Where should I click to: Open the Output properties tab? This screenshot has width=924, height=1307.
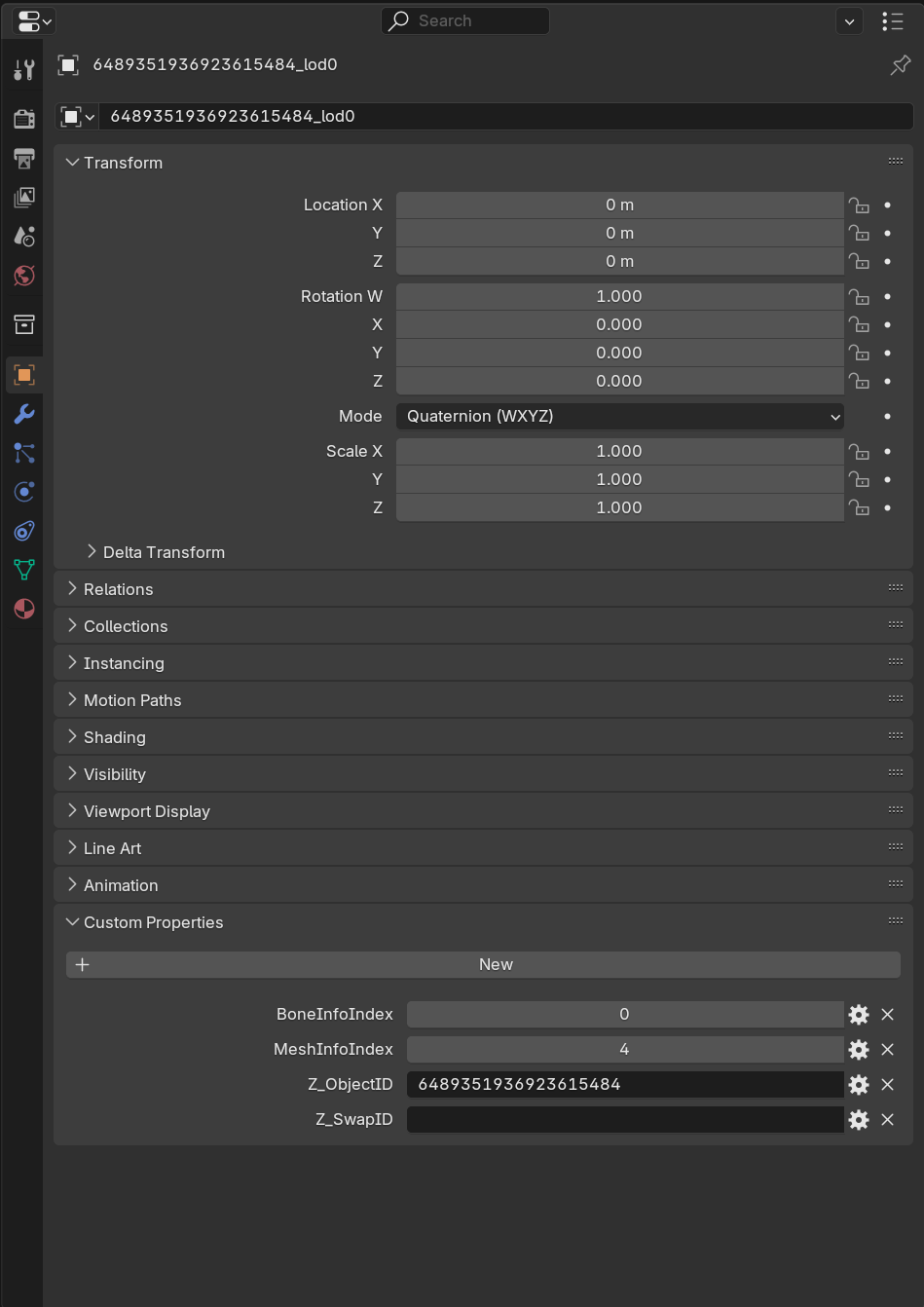point(24,158)
